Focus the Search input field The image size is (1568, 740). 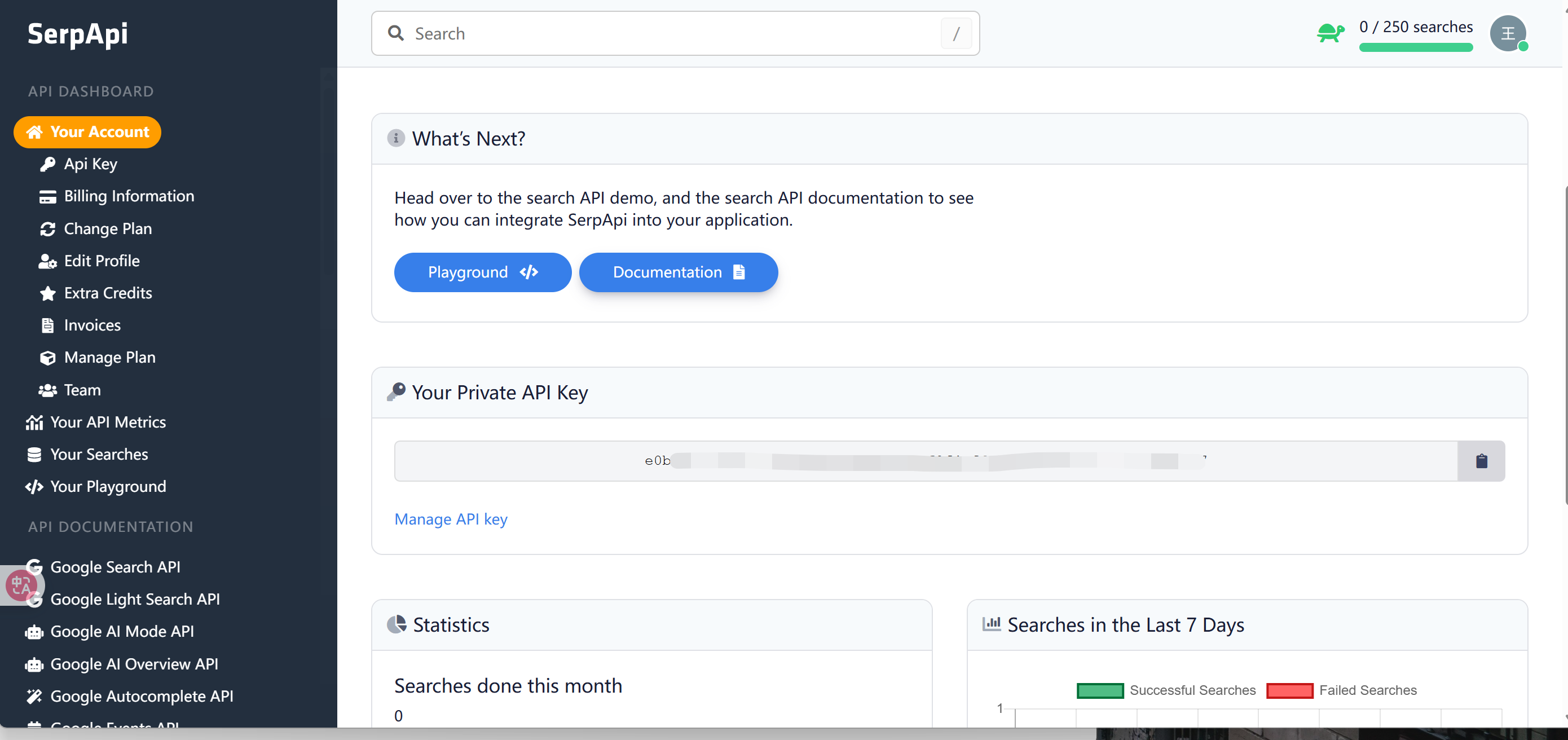670,33
